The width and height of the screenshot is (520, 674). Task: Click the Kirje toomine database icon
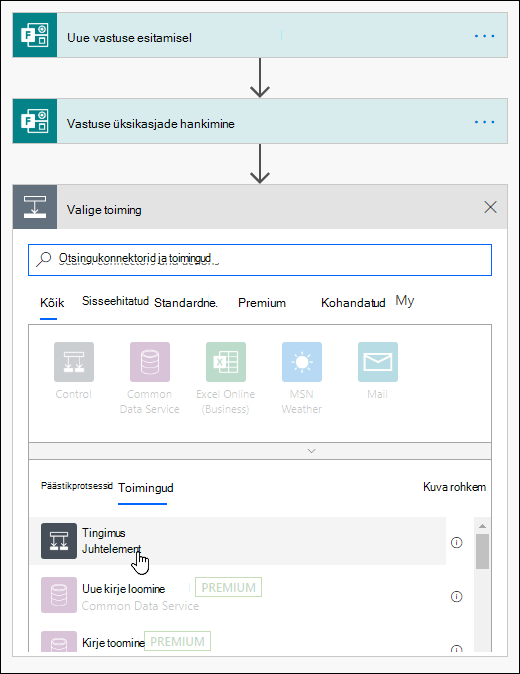59,642
